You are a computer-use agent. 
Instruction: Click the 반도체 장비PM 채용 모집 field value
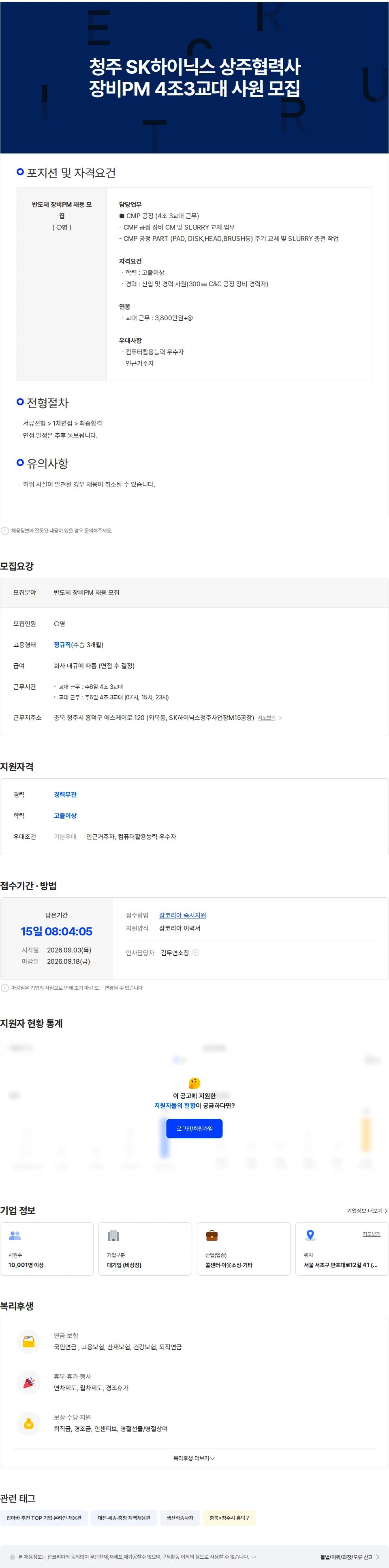[86, 592]
